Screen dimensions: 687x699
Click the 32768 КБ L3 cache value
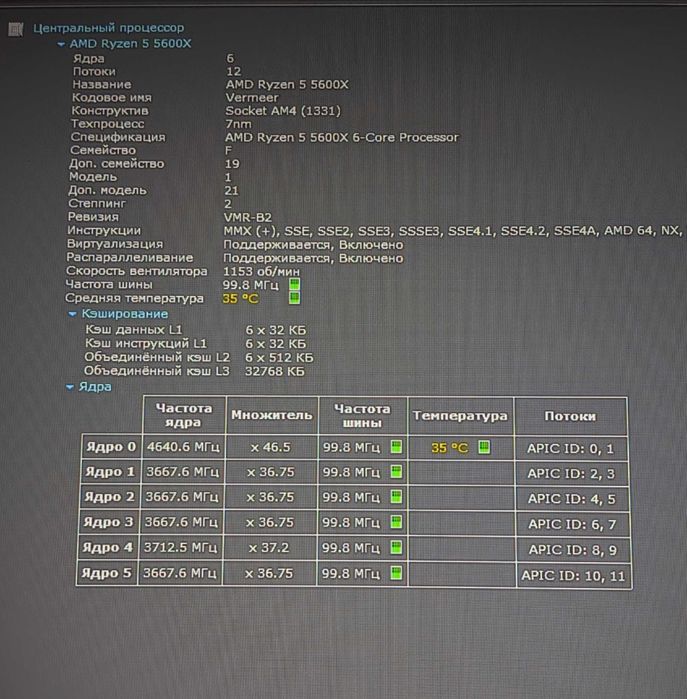point(275,371)
